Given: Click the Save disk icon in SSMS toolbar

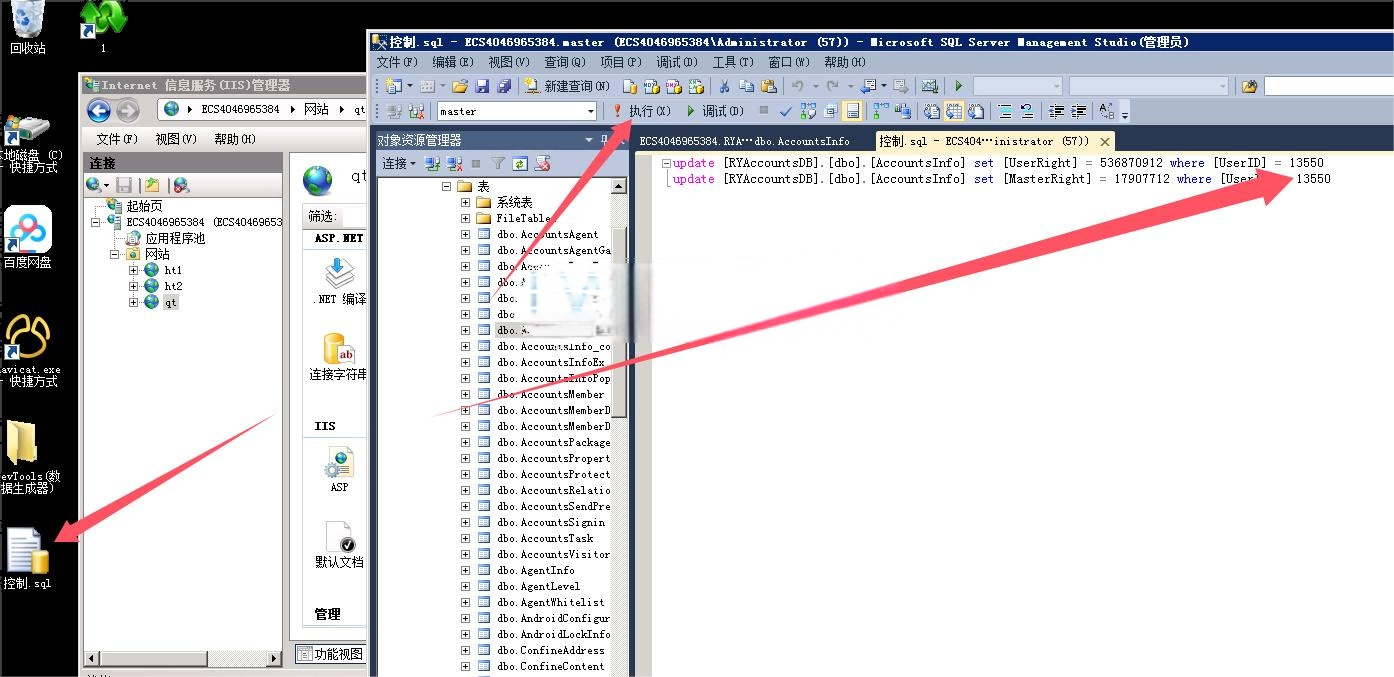Looking at the screenshot, I should click(482, 86).
